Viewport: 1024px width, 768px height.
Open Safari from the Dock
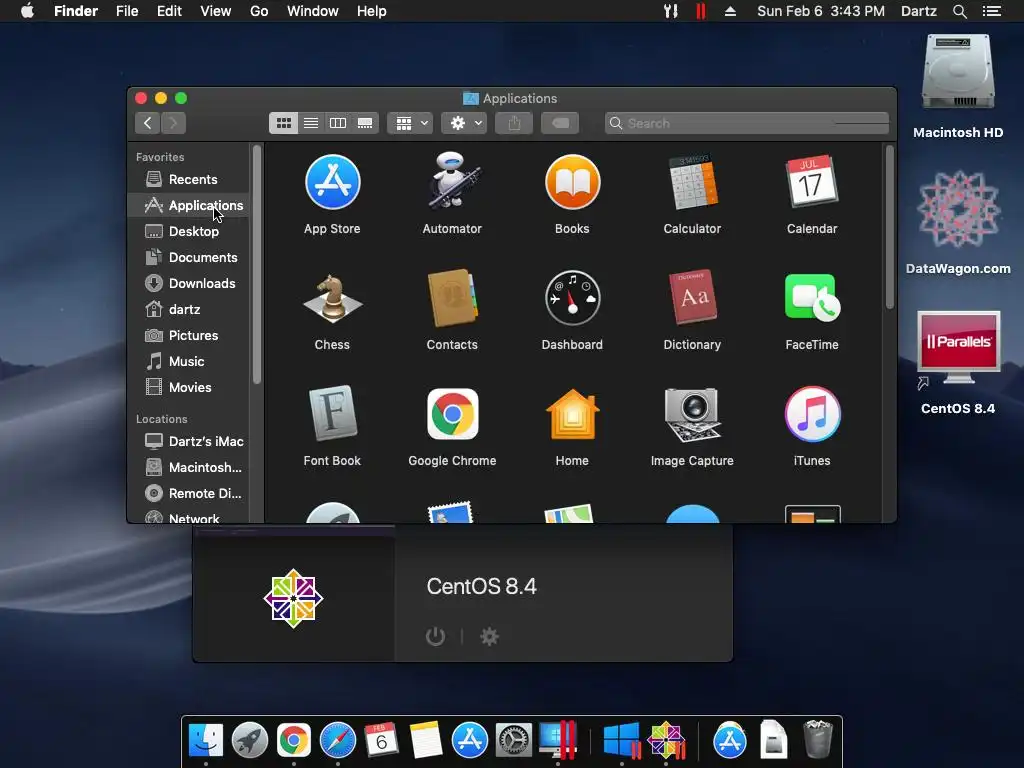point(338,741)
